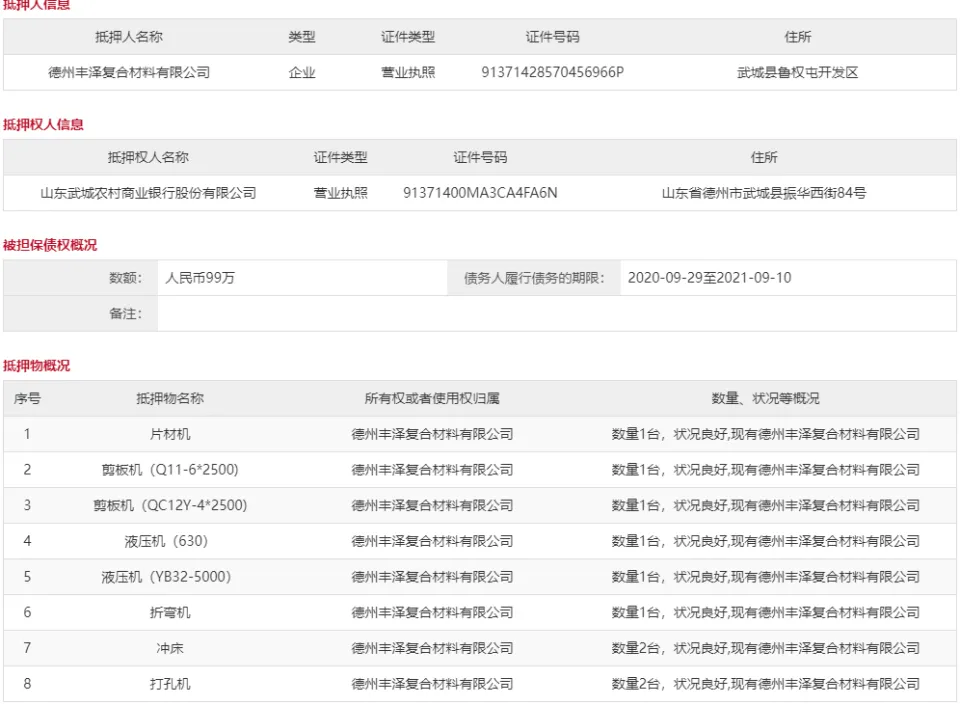Click license number 91371428570456966P
Image resolution: width=960 pixels, height=705 pixels.
(552, 72)
